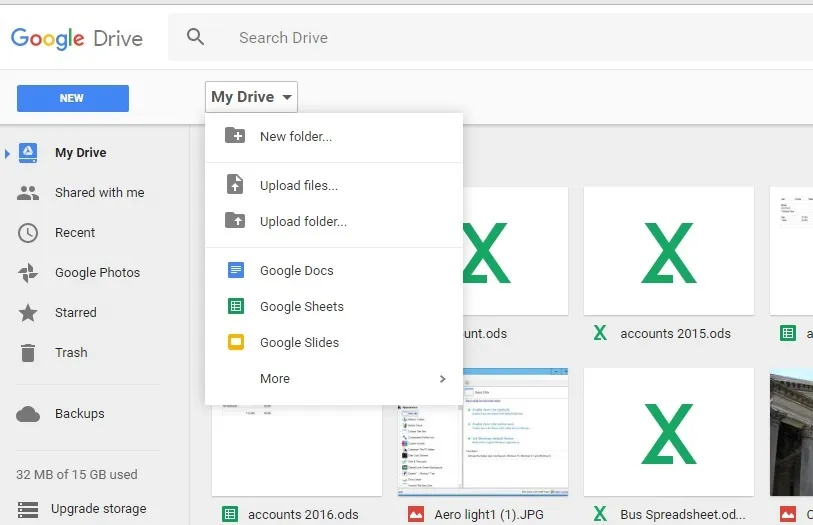Choose New folder... from the menu
The width and height of the screenshot is (813, 525).
[x=334, y=136]
